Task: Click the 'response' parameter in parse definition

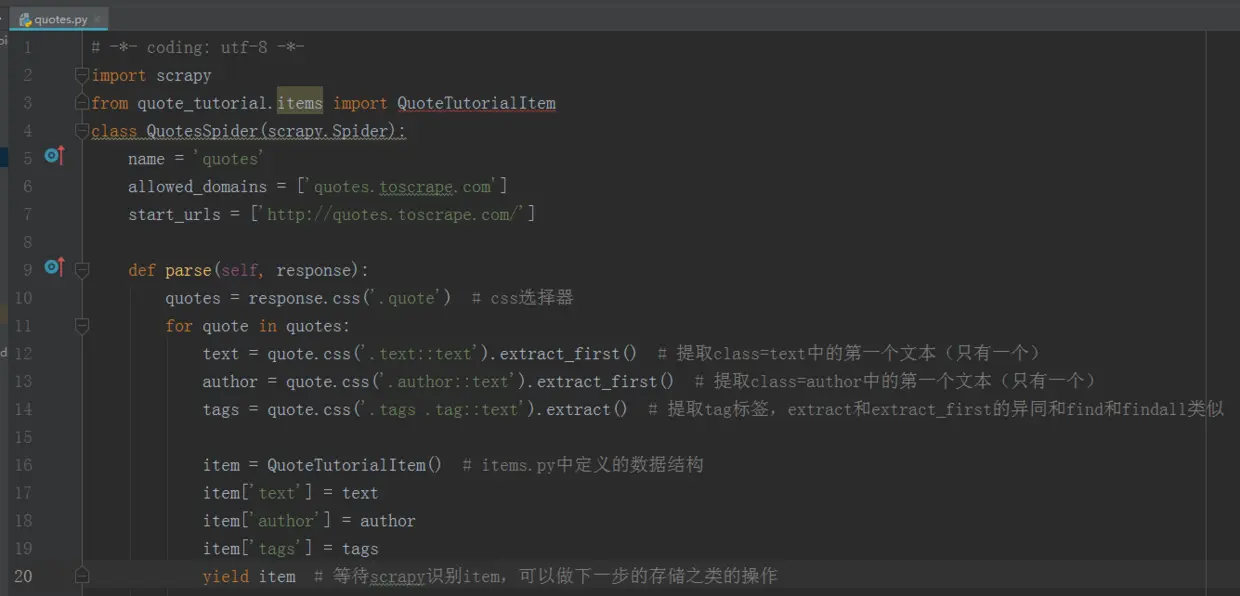Action: point(313,270)
